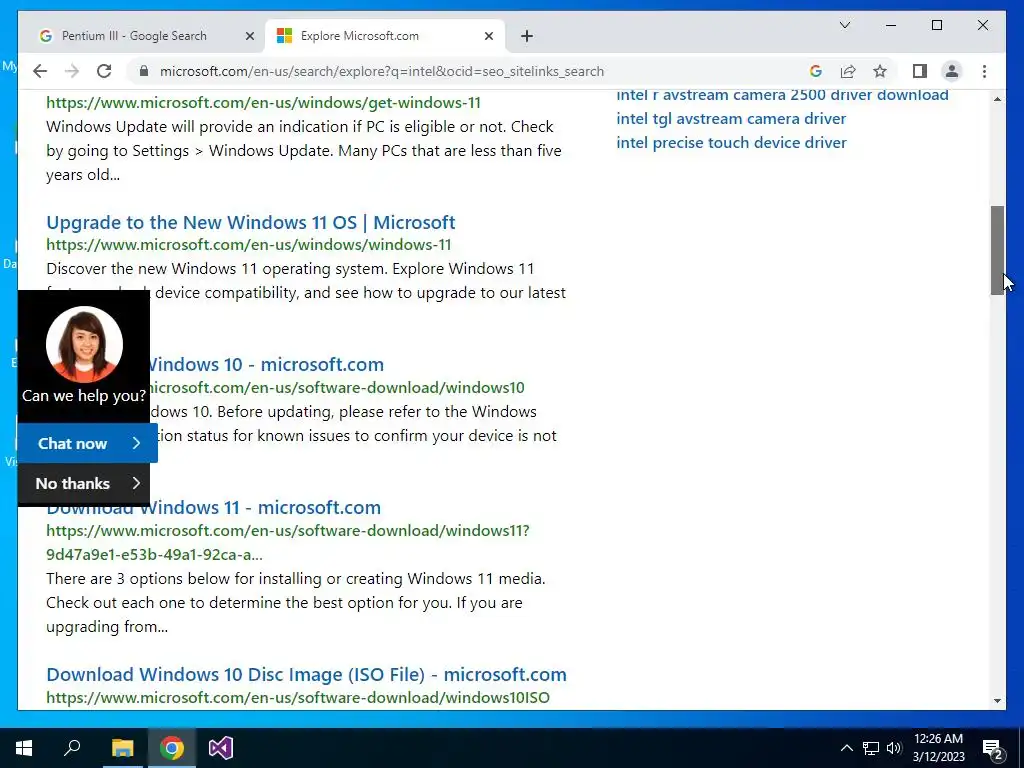The height and width of the screenshot is (768, 1024).
Task: Click the get-windows-11 green URL
Action: coord(263,103)
